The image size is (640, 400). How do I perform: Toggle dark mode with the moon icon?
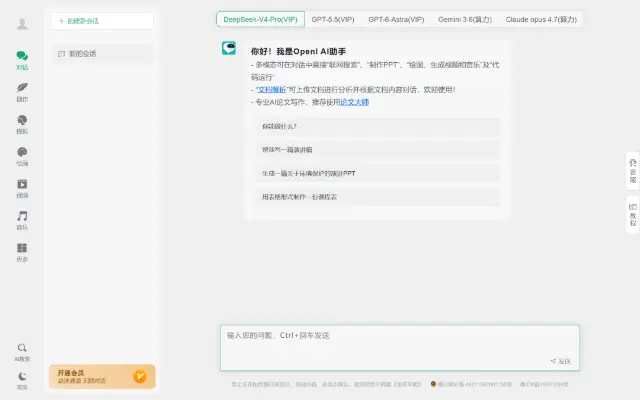click(x=22, y=376)
